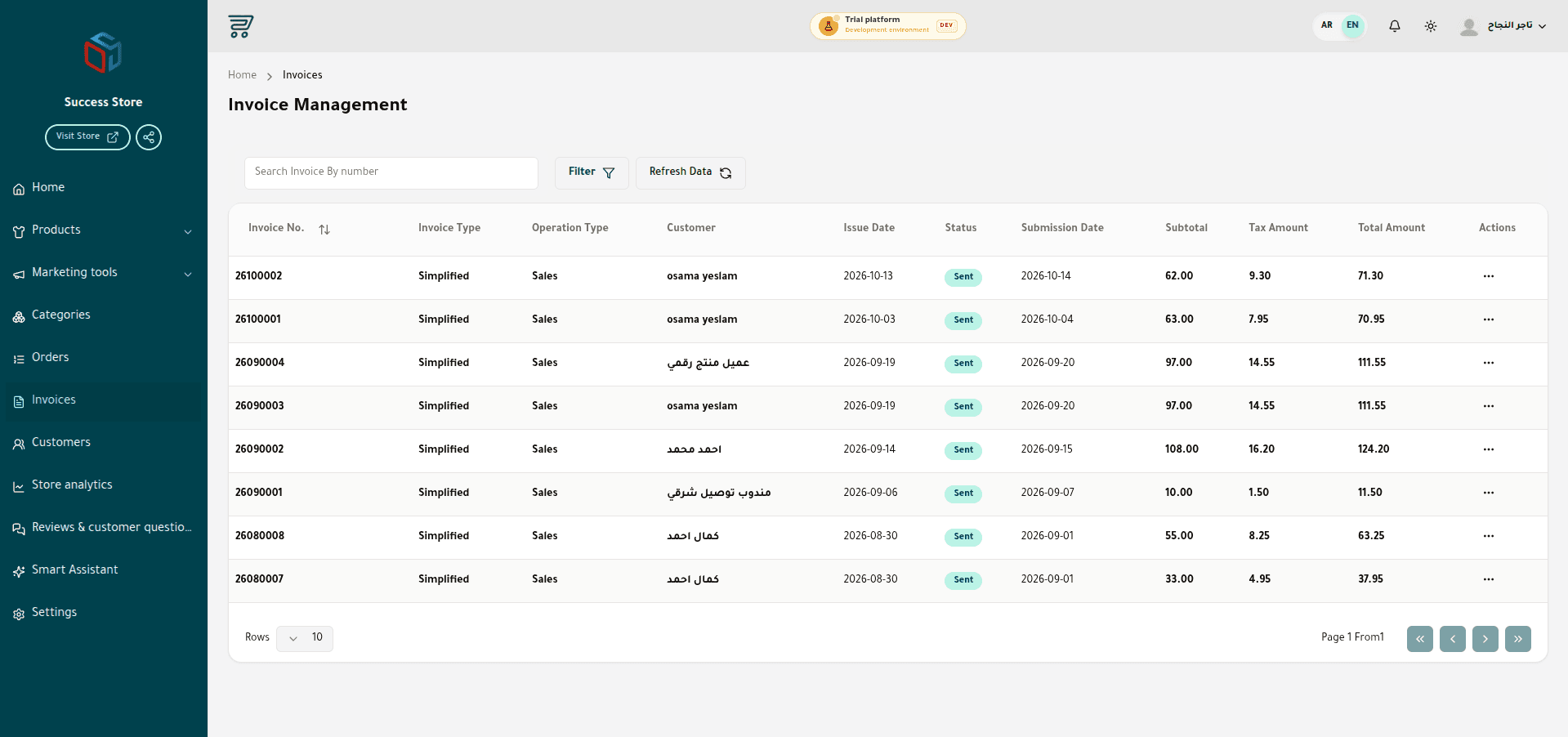Click the trial platform flask icon
Screen dimensions: 1568x737
829,26
